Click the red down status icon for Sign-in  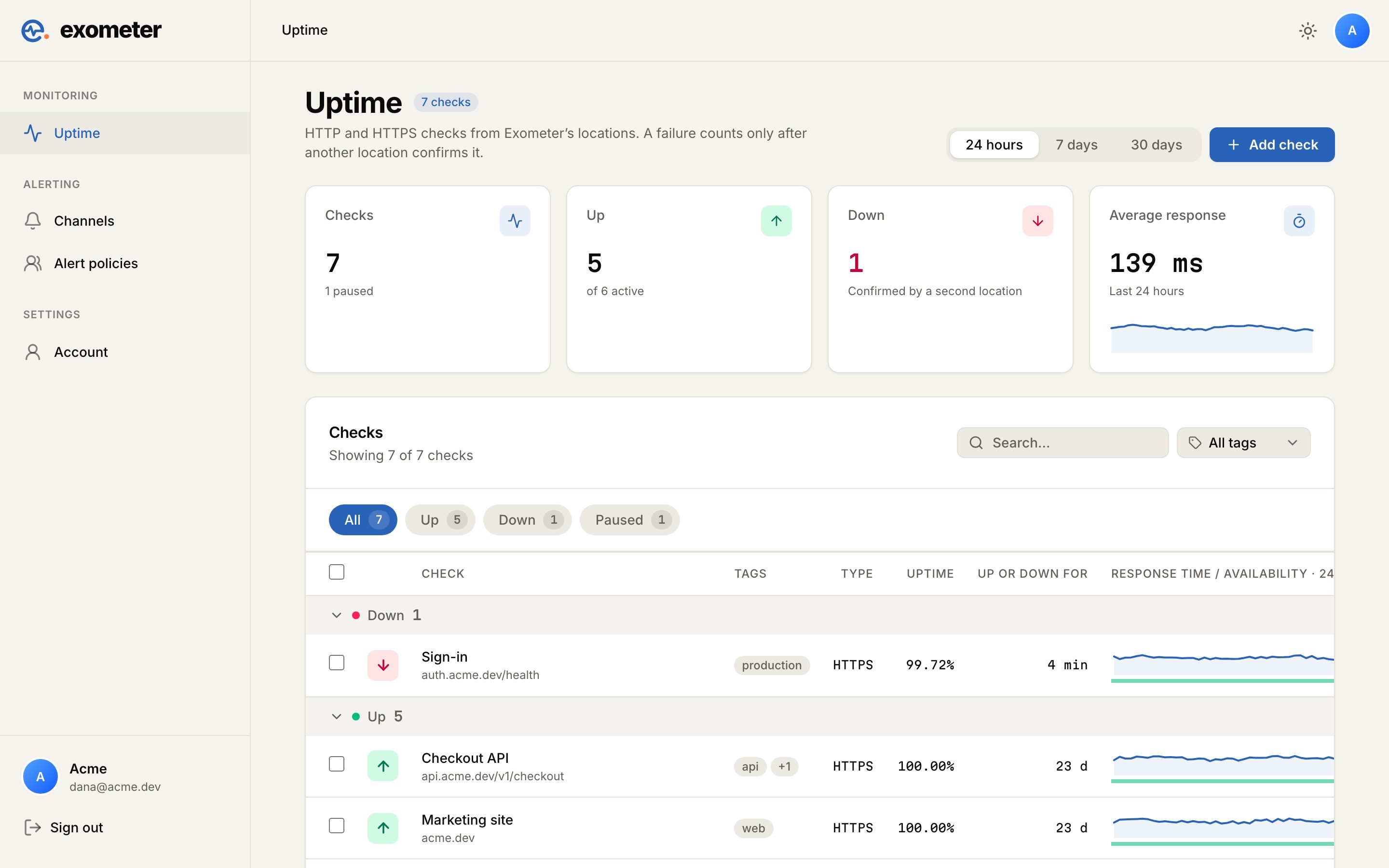click(x=383, y=665)
